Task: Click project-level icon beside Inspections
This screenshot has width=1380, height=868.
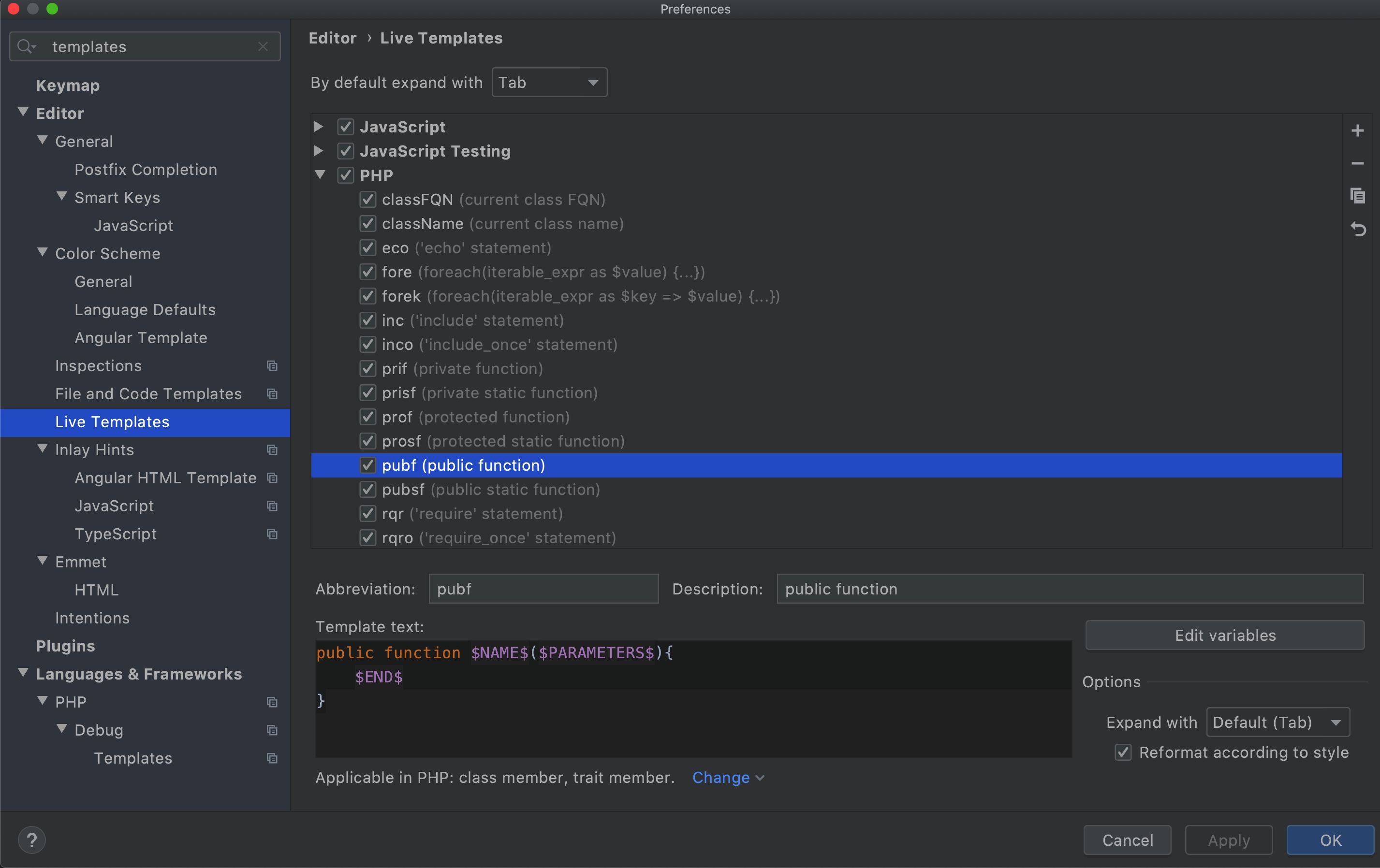Action: [272, 365]
